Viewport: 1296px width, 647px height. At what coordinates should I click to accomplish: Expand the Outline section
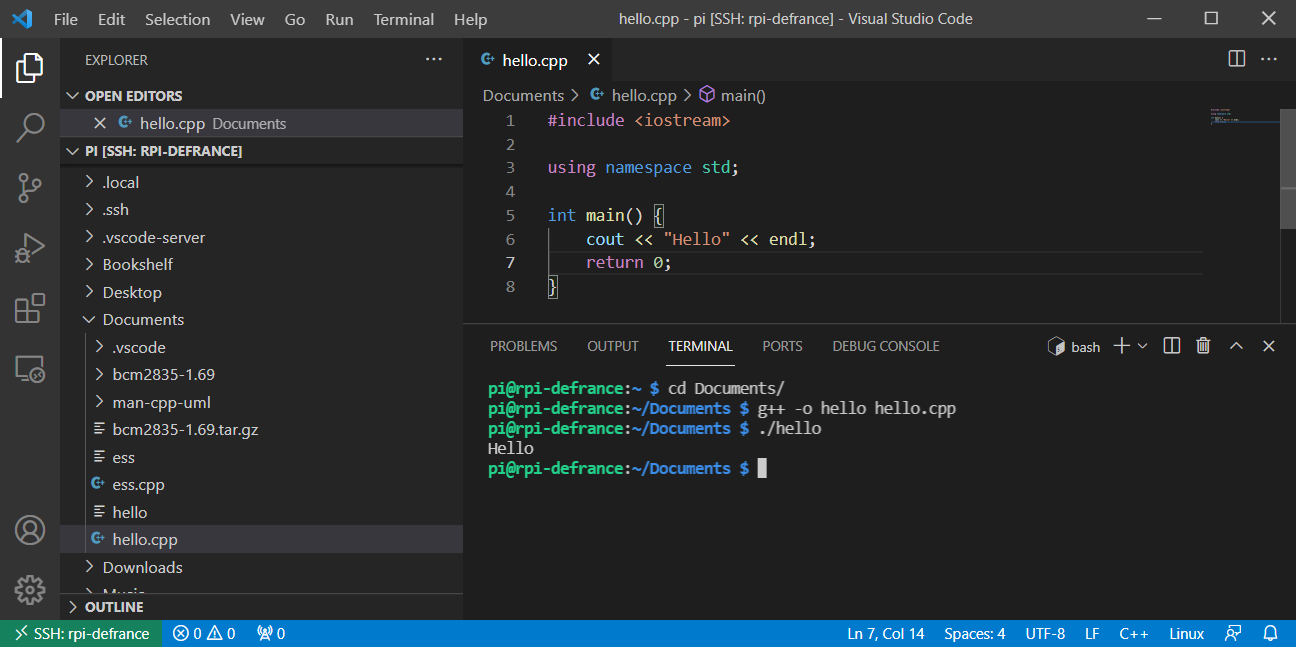pyautogui.click(x=261, y=607)
